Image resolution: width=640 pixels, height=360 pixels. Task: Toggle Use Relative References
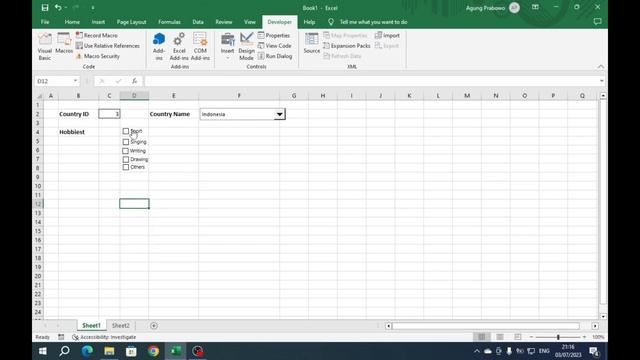108,46
